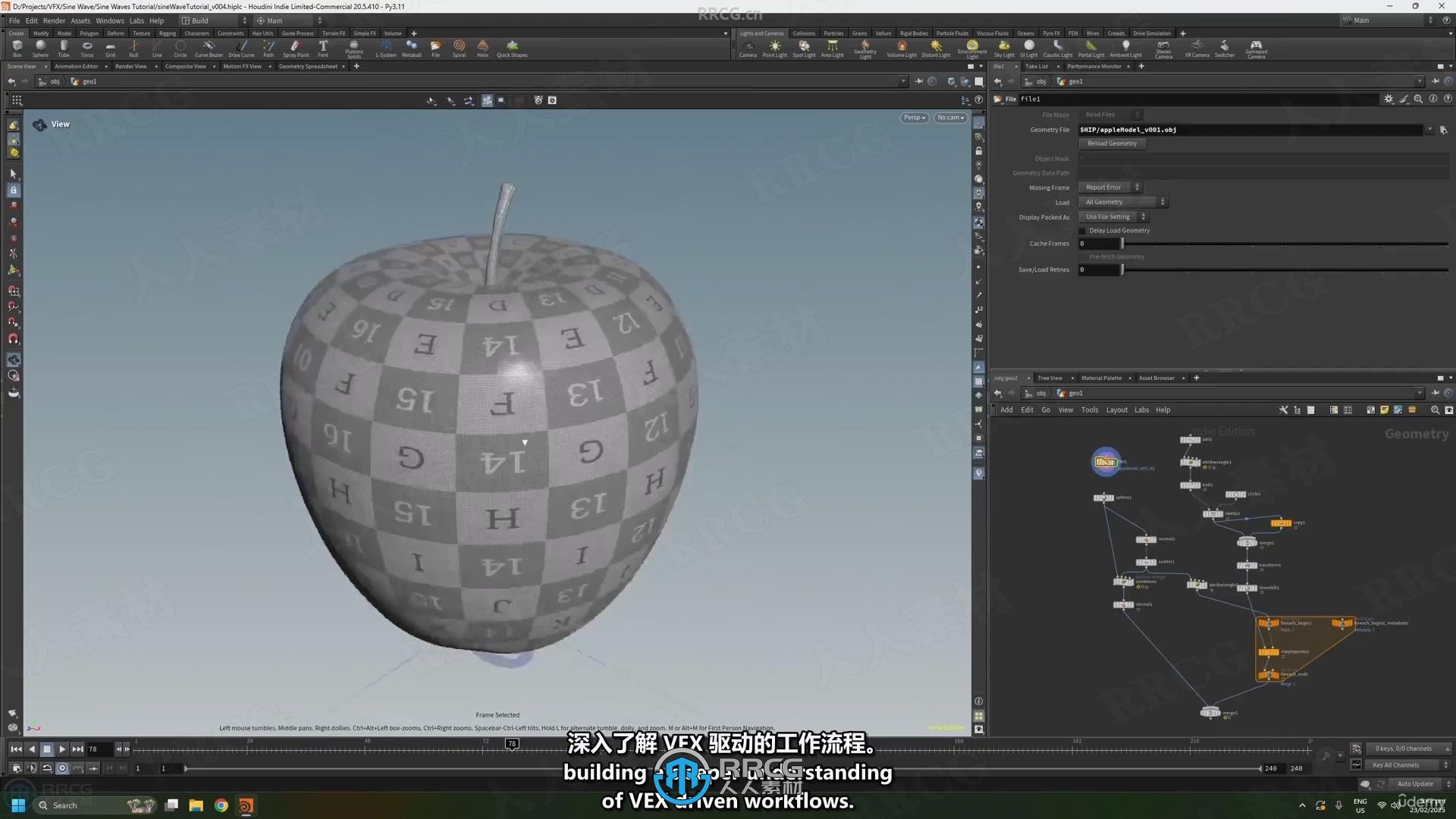Select the Curve Bezier tool
This screenshot has height=819, width=1456.
(x=209, y=49)
